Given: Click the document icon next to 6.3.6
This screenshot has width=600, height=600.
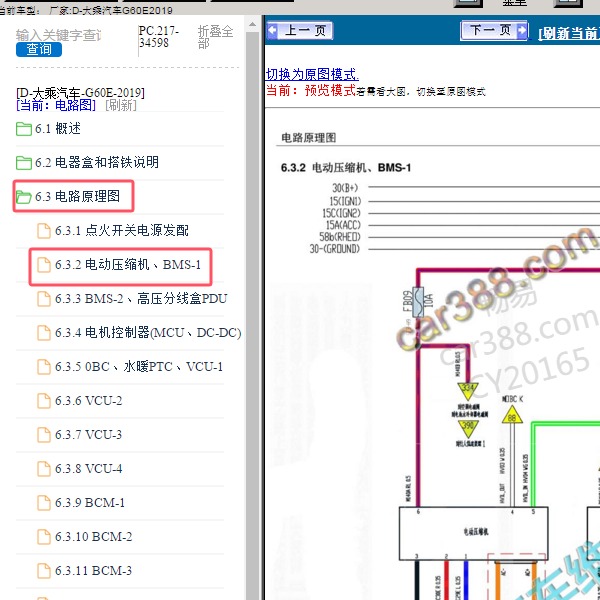Looking at the screenshot, I should coord(44,401).
